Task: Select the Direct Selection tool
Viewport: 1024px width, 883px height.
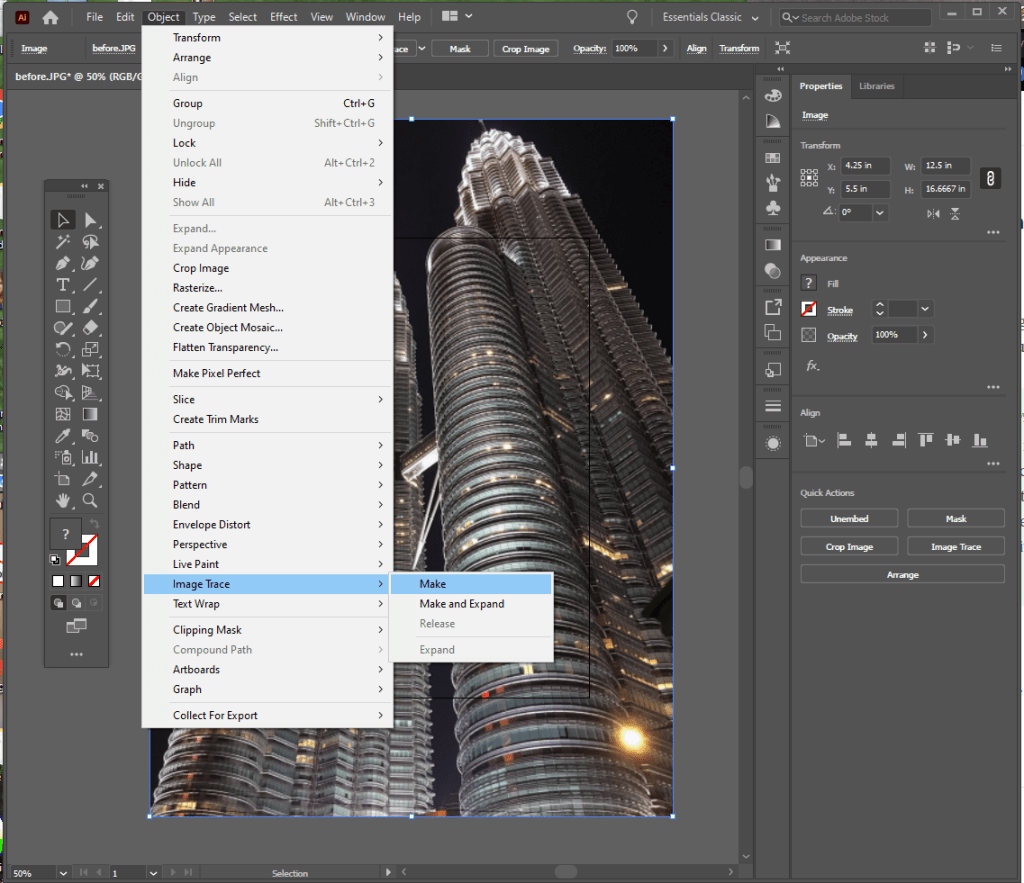Action: [x=90, y=220]
